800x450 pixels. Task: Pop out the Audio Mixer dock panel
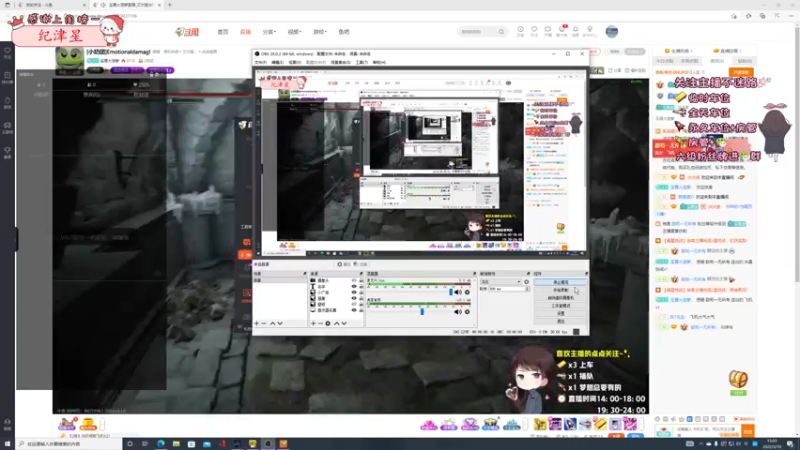pyautogui.click(x=474, y=274)
